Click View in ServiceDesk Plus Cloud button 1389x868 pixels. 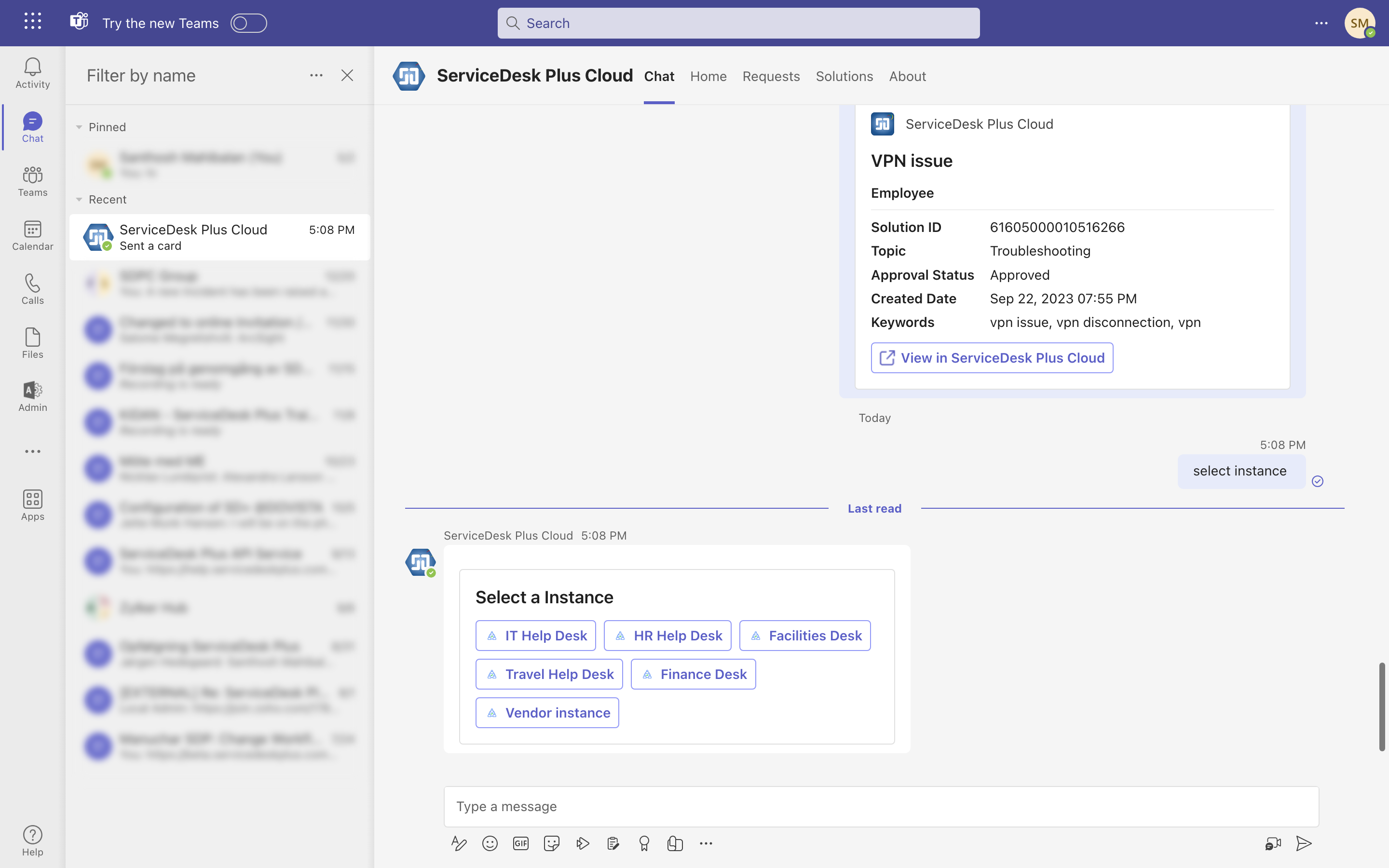click(x=992, y=358)
